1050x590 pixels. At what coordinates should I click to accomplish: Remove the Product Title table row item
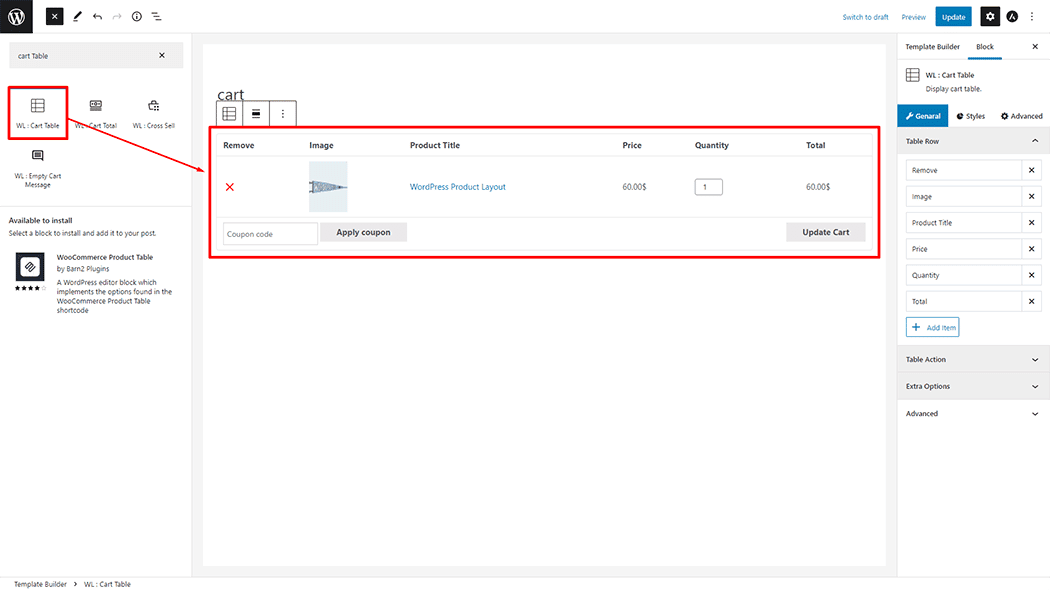1032,223
